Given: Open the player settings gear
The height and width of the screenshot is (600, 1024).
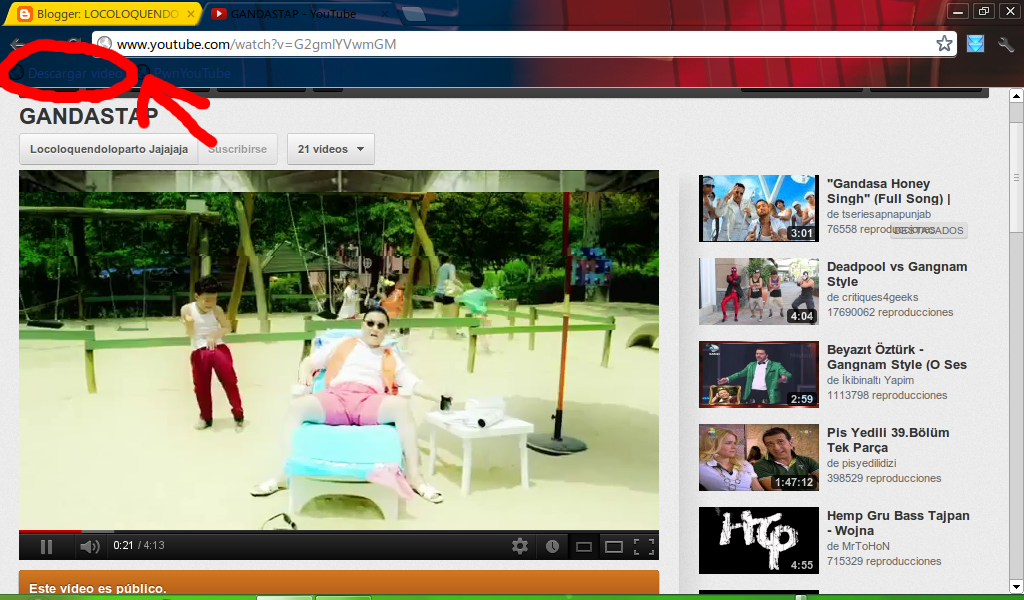Looking at the screenshot, I should (520, 546).
